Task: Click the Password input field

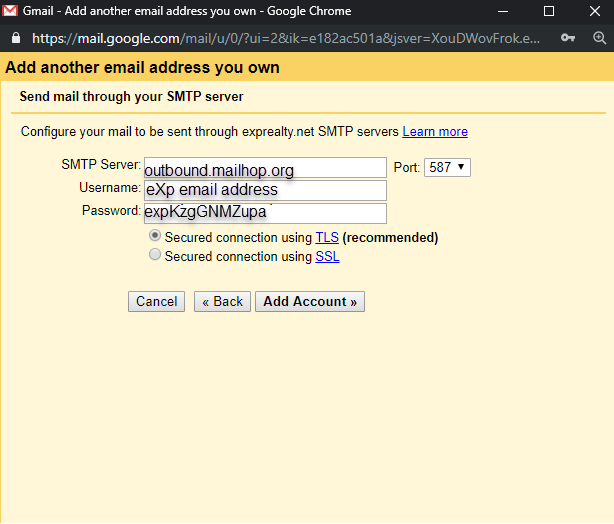Action: (x=265, y=213)
